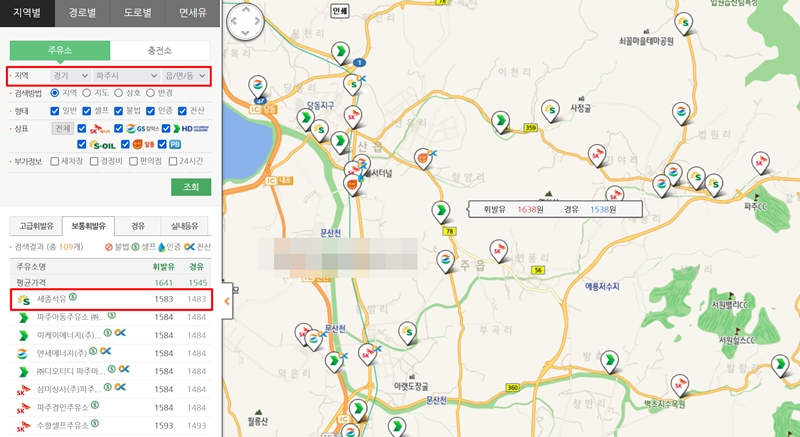Screen dimensions: 800x437
Task: Switch to the 충전소 tab
Action: (160, 50)
